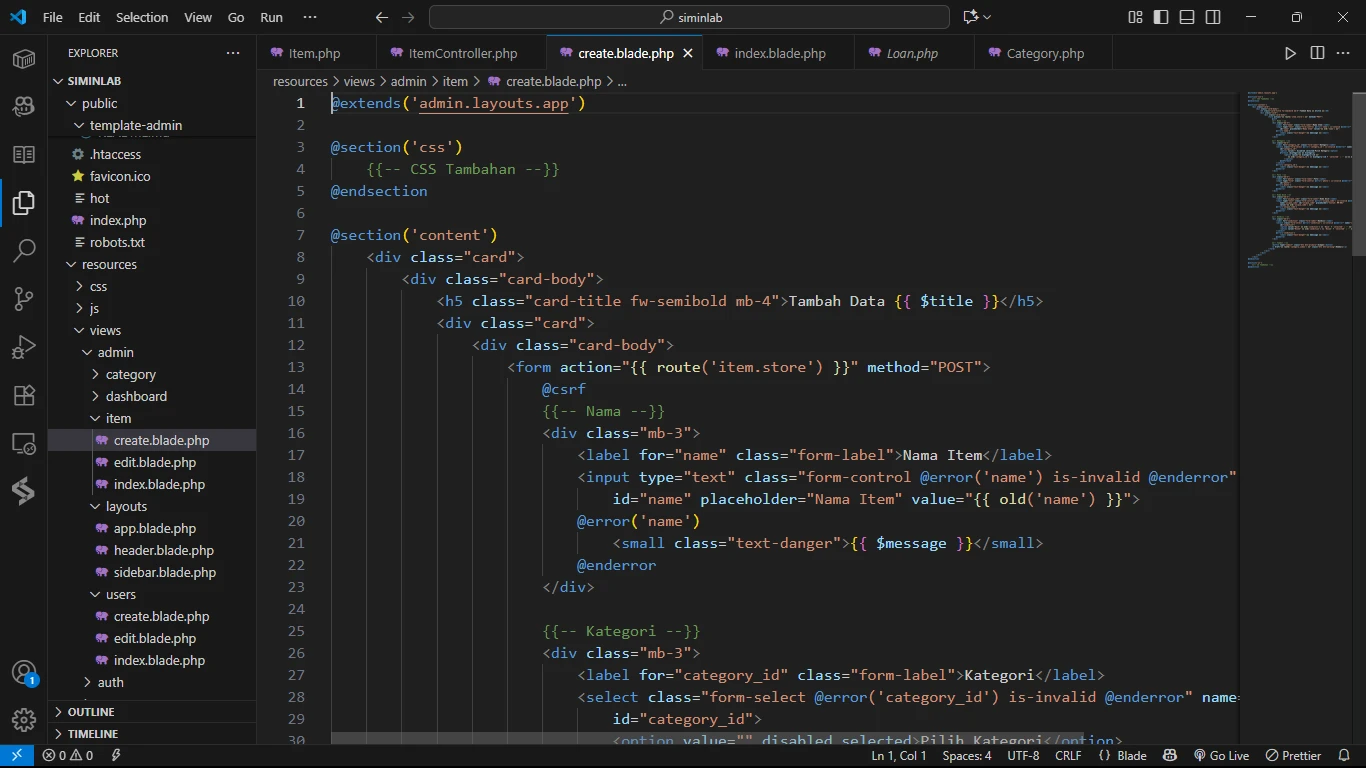Open the Remote Explorer view

(x=24, y=443)
